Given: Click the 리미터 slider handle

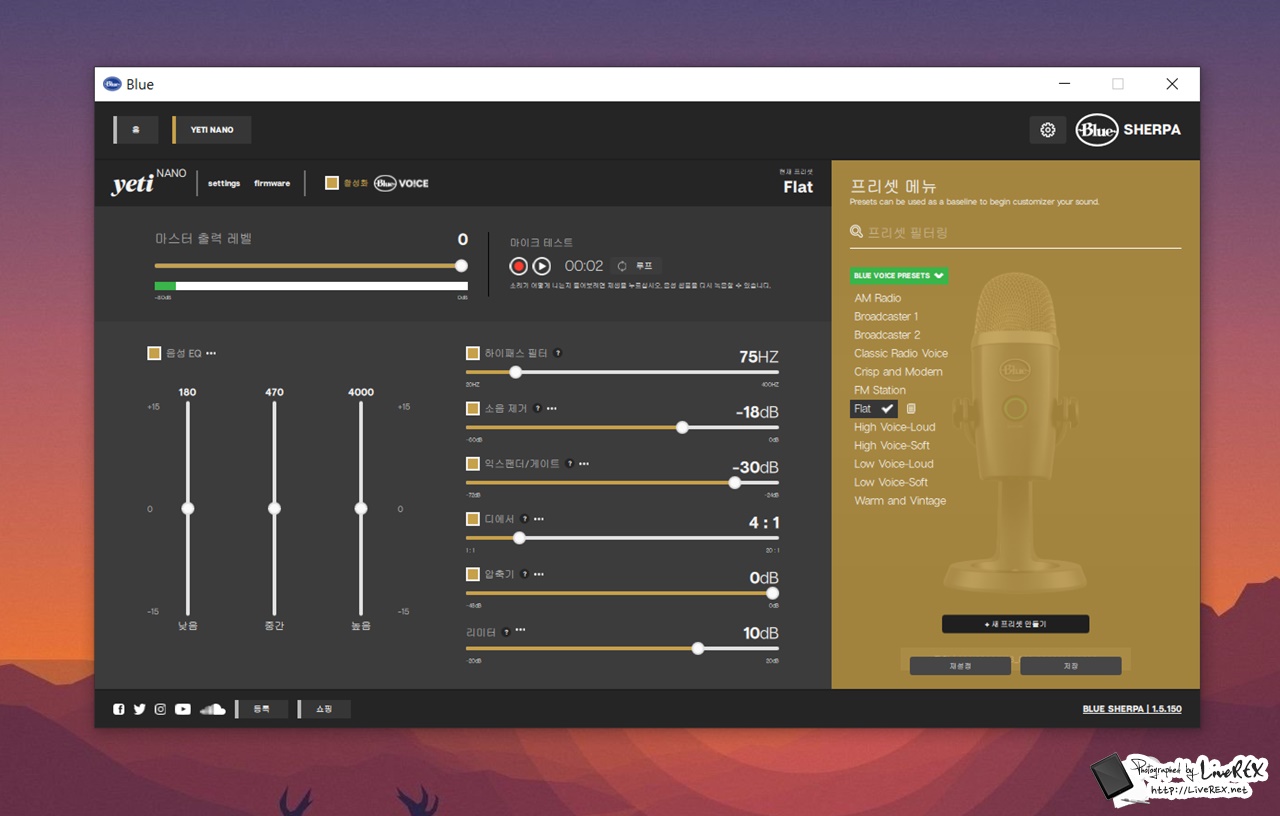Looking at the screenshot, I should click(x=698, y=649).
